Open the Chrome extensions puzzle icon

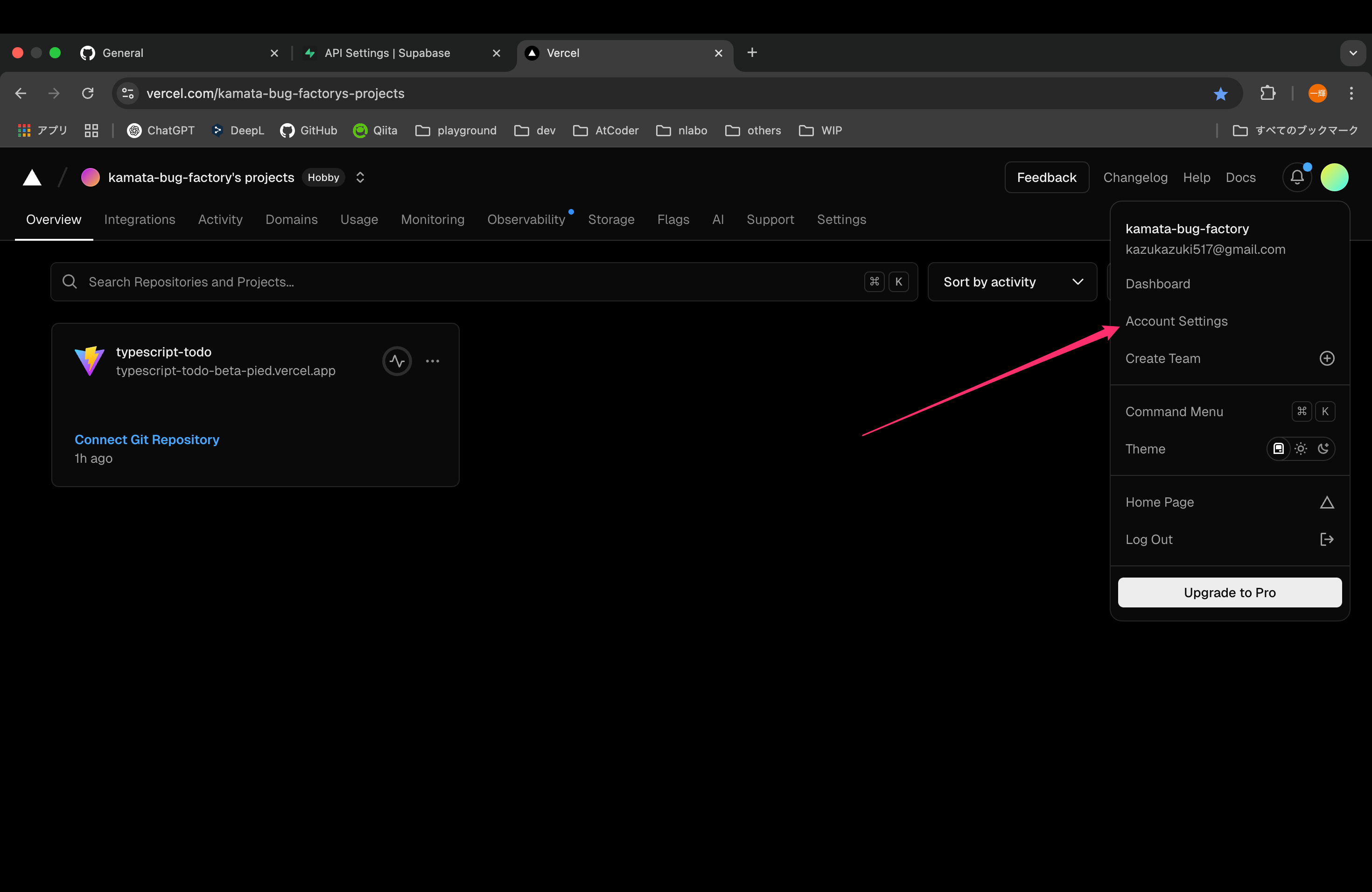1267,93
